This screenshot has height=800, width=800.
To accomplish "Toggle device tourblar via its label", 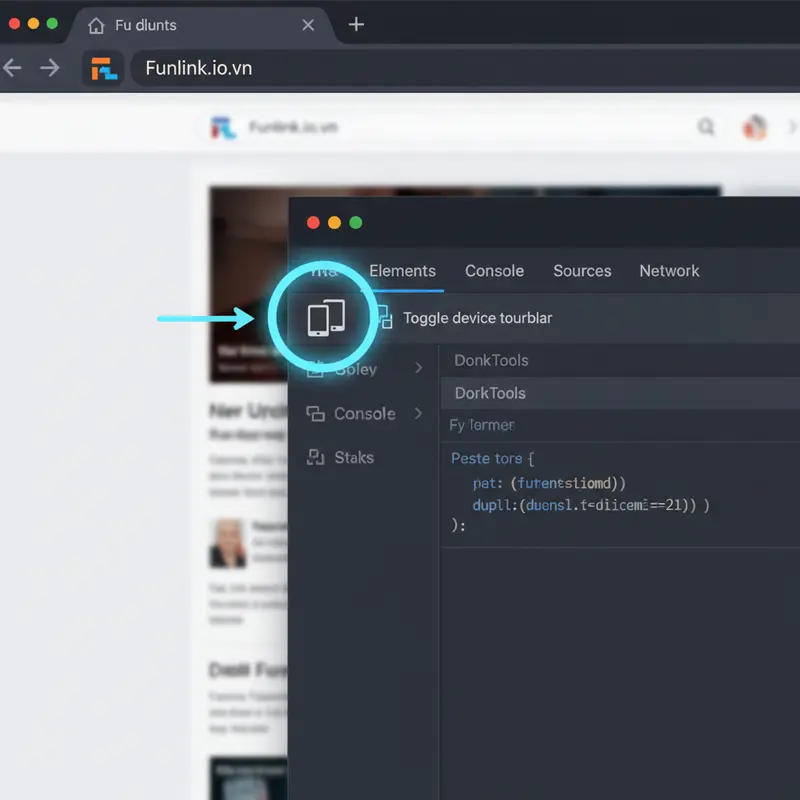I will tap(477, 317).
